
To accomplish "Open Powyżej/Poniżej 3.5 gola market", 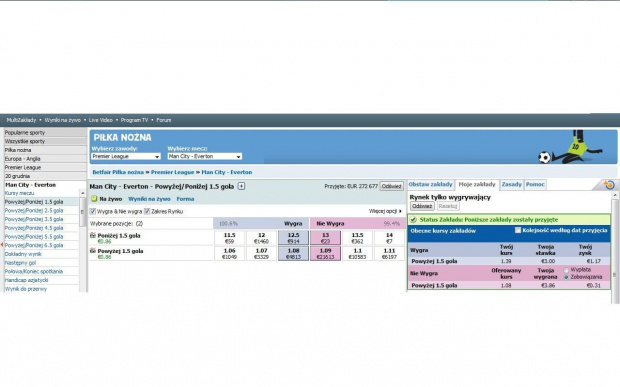I will (34, 219).
